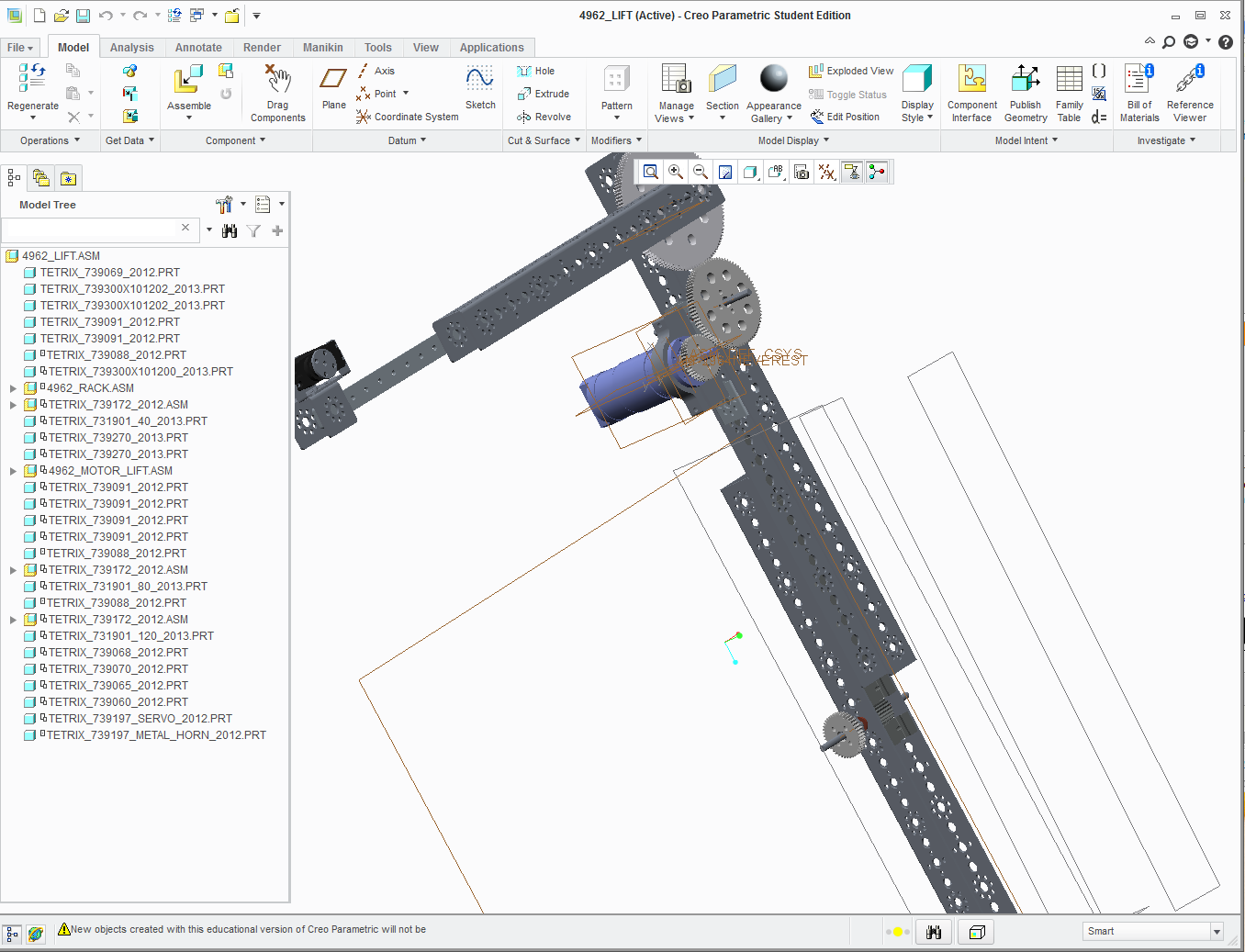Choose the Revolve feature tool
This screenshot has width=1245, height=952.
coord(544,117)
